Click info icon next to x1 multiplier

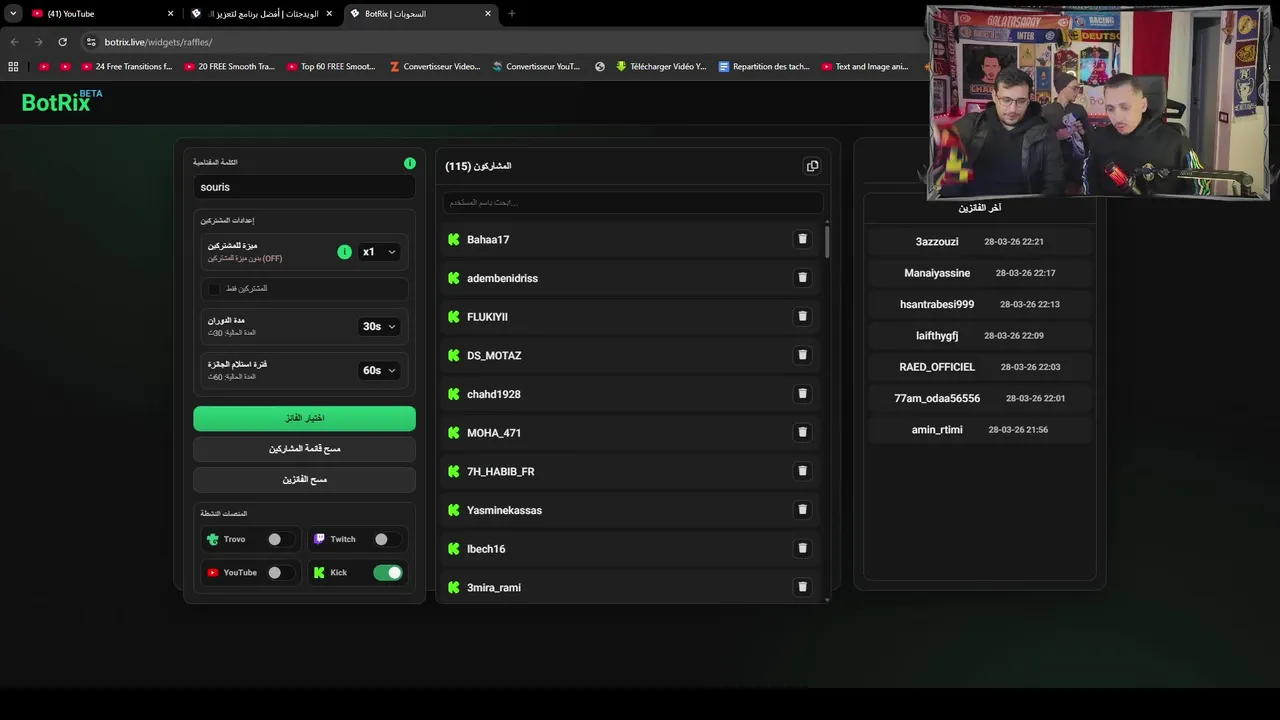[344, 252]
